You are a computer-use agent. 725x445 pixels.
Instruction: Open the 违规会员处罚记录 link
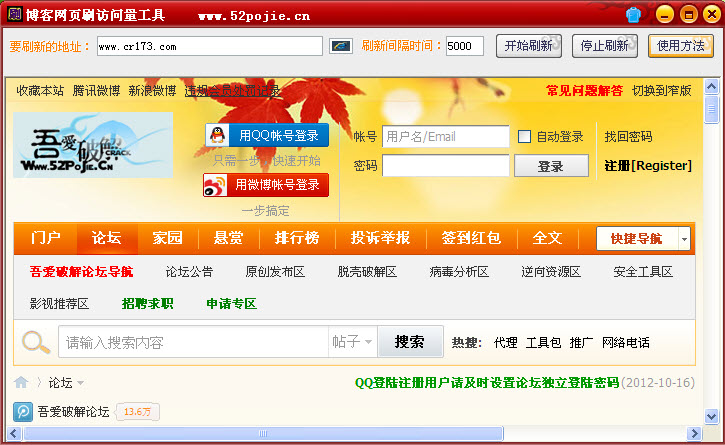tap(232, 91)
